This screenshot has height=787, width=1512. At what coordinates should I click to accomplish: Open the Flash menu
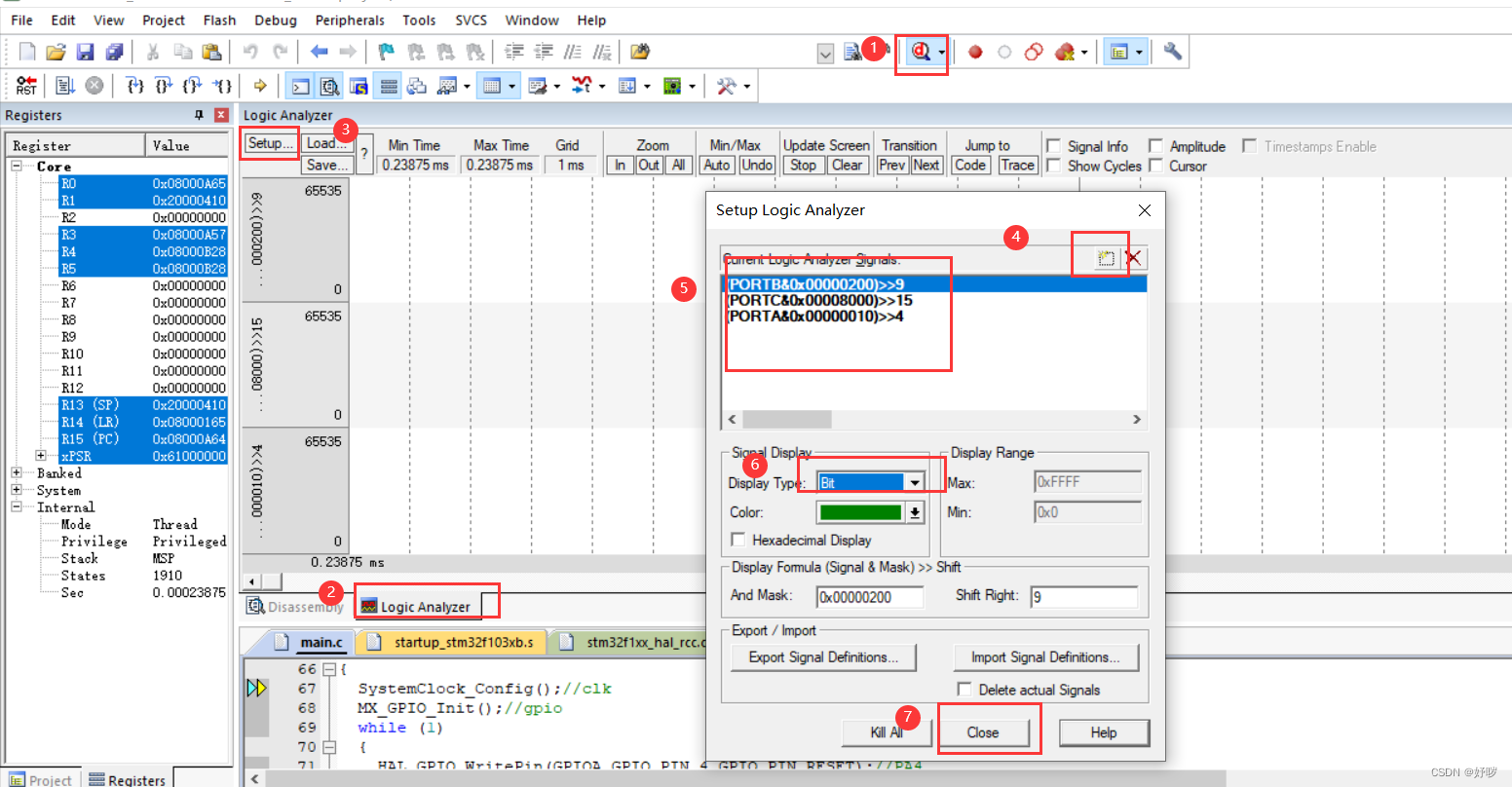(x=219, y=19)
